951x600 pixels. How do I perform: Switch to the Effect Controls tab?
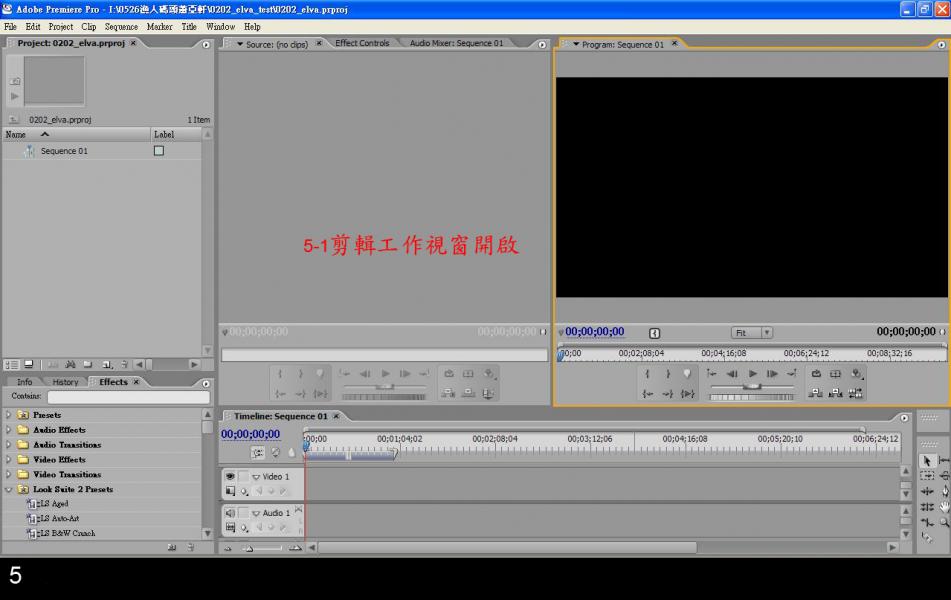[x=362, y=43]
